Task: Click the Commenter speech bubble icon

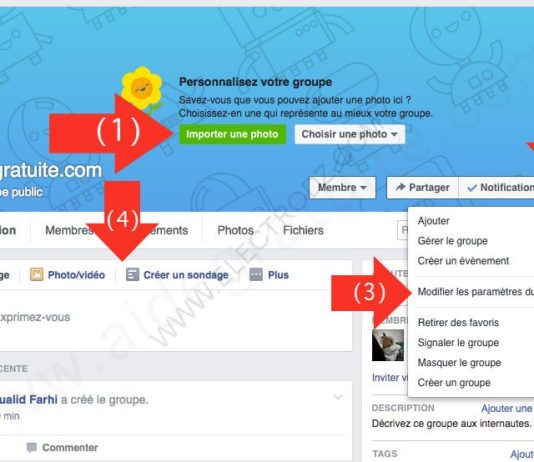Action: point(32,447)
